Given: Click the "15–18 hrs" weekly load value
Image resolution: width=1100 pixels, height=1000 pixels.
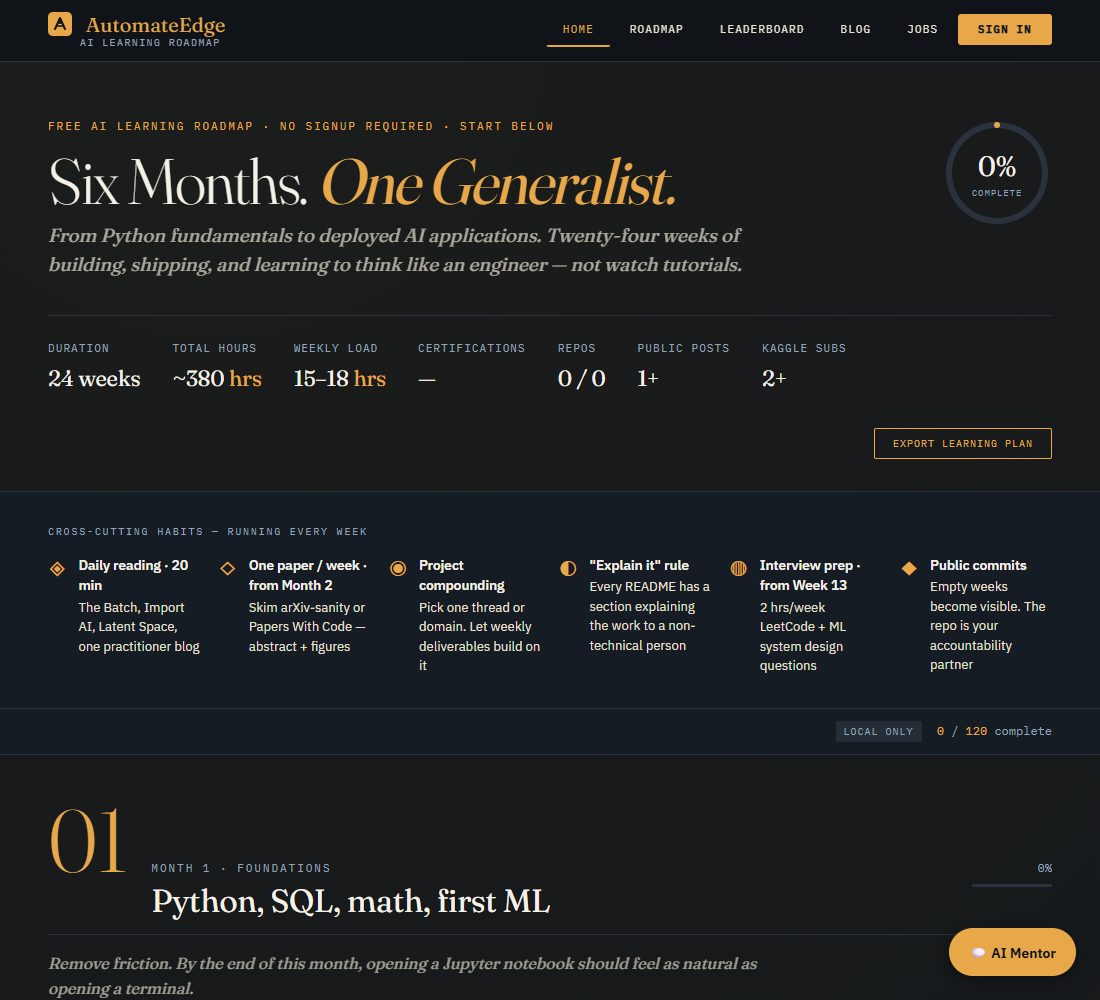Looking at the screenshot, I should click(340, 379).
